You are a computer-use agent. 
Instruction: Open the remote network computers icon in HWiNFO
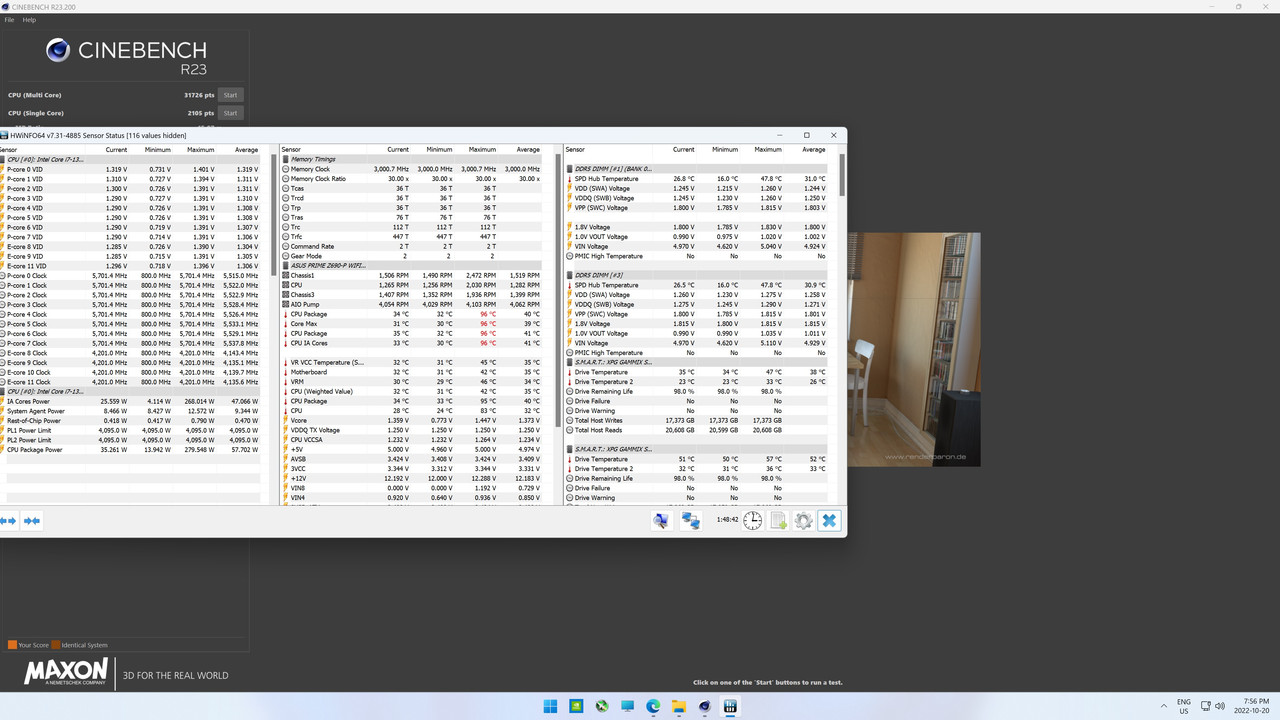pyautogui.click(x=691, y=520)
